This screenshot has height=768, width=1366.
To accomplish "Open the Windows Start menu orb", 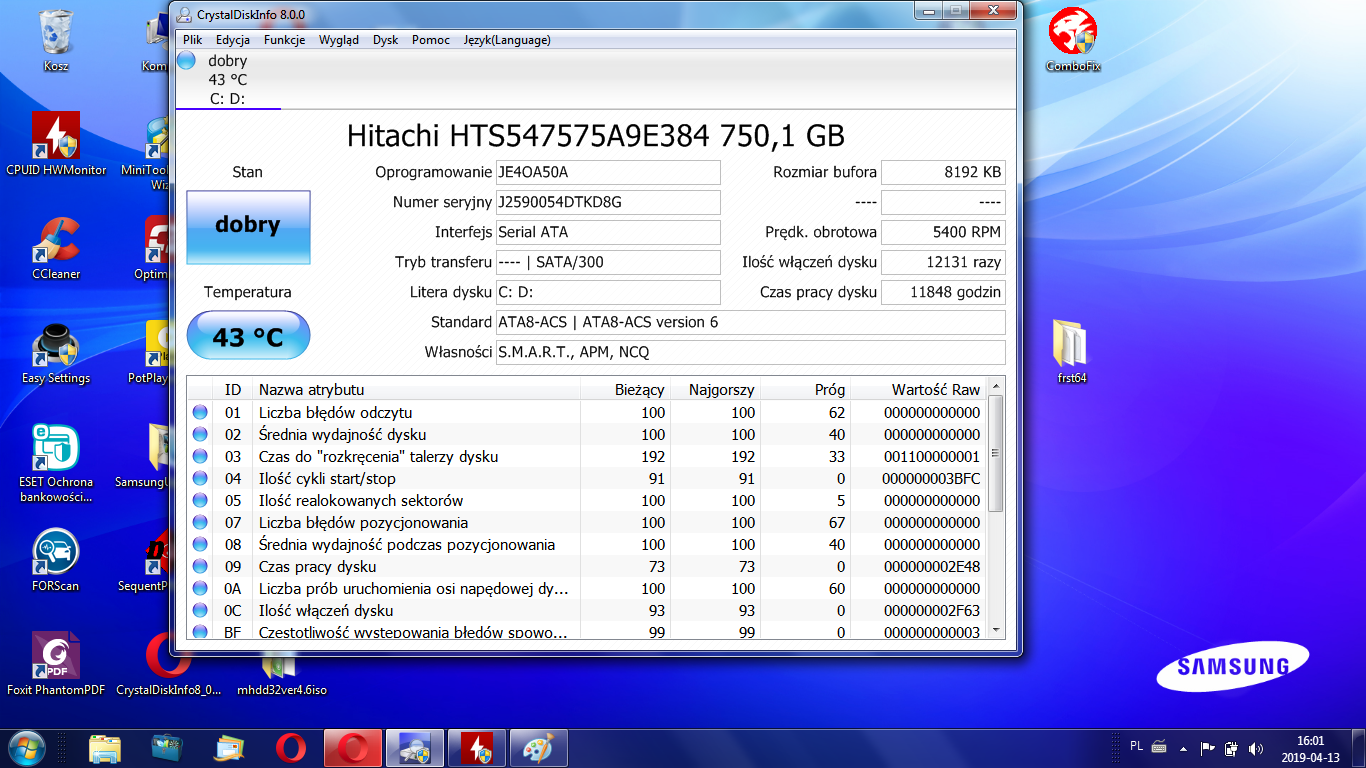I will click(26, 747).
